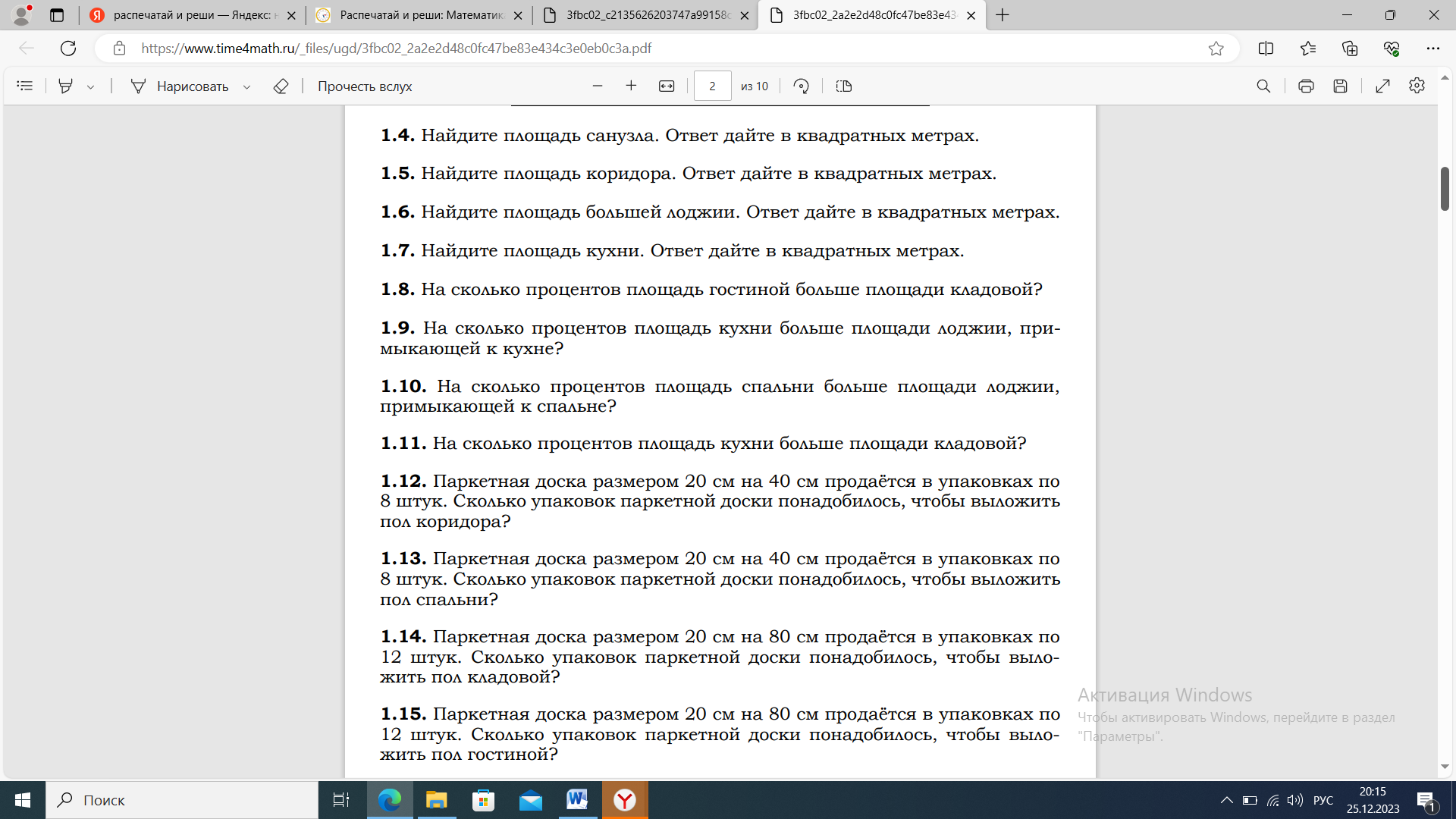The height and width of the screenshot is (819, 1456).
Task: Open split screen view
Action: pos(1266,49)
